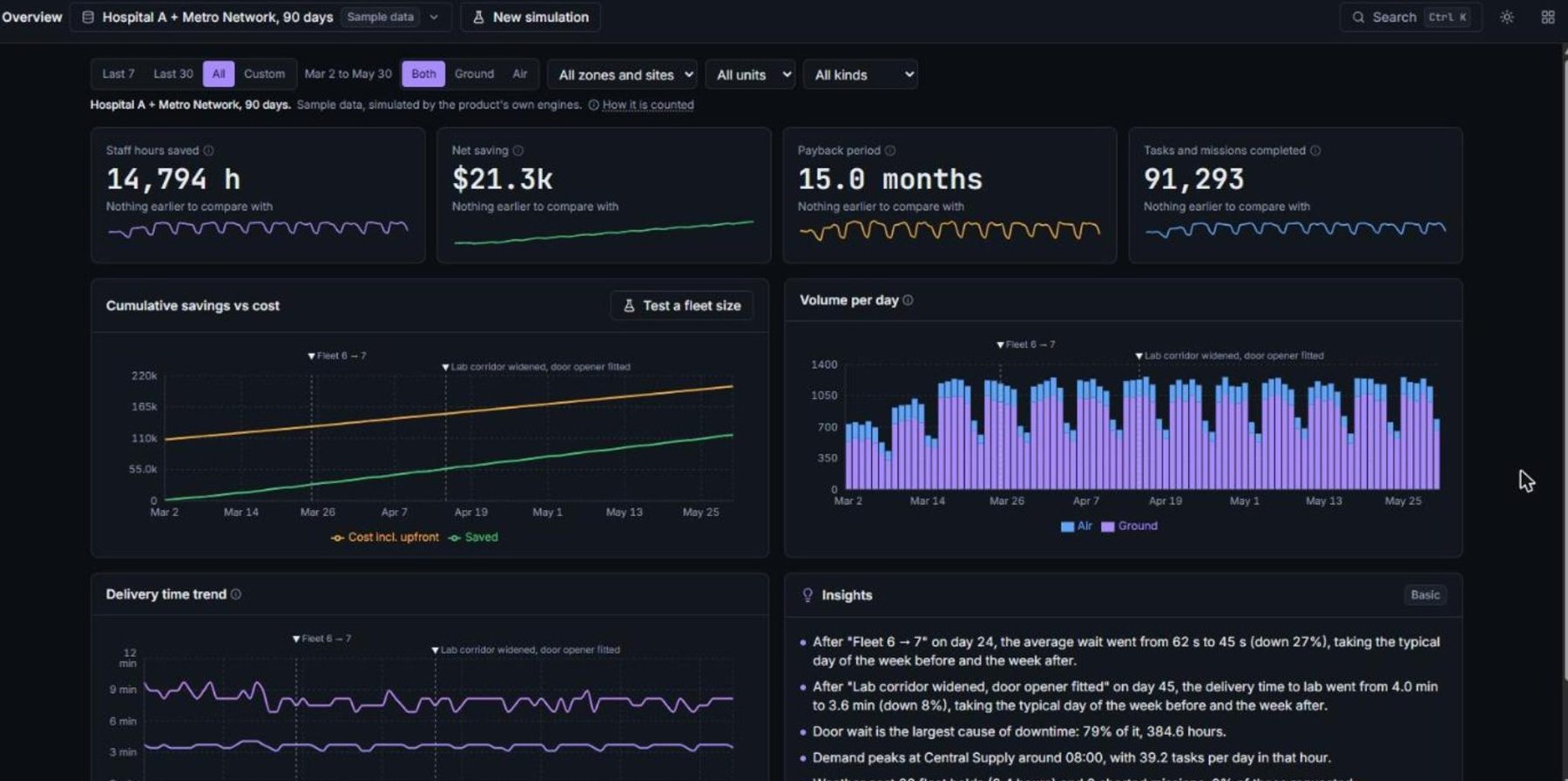Viewport: 1568px width, 781px height.
Task: Choose the Air mode filter
Action: [520, 74]
